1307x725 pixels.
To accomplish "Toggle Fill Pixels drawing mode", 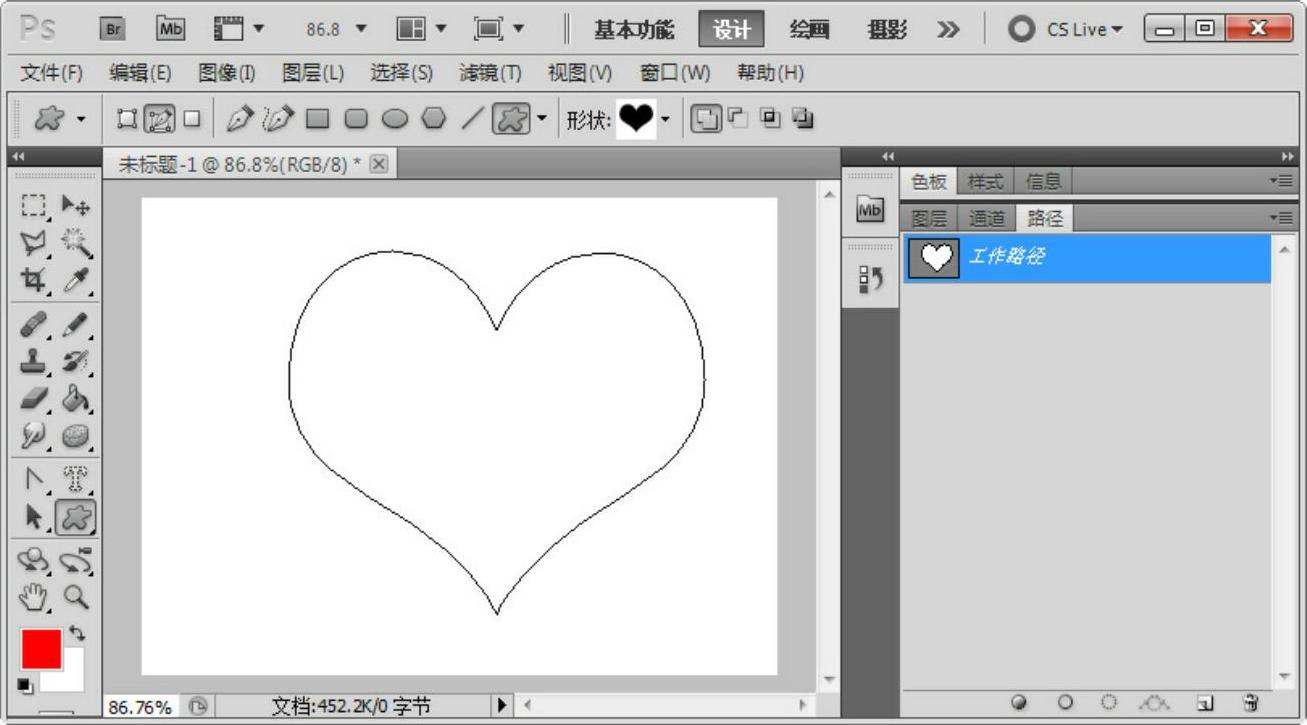I will (x=191, y=119).
